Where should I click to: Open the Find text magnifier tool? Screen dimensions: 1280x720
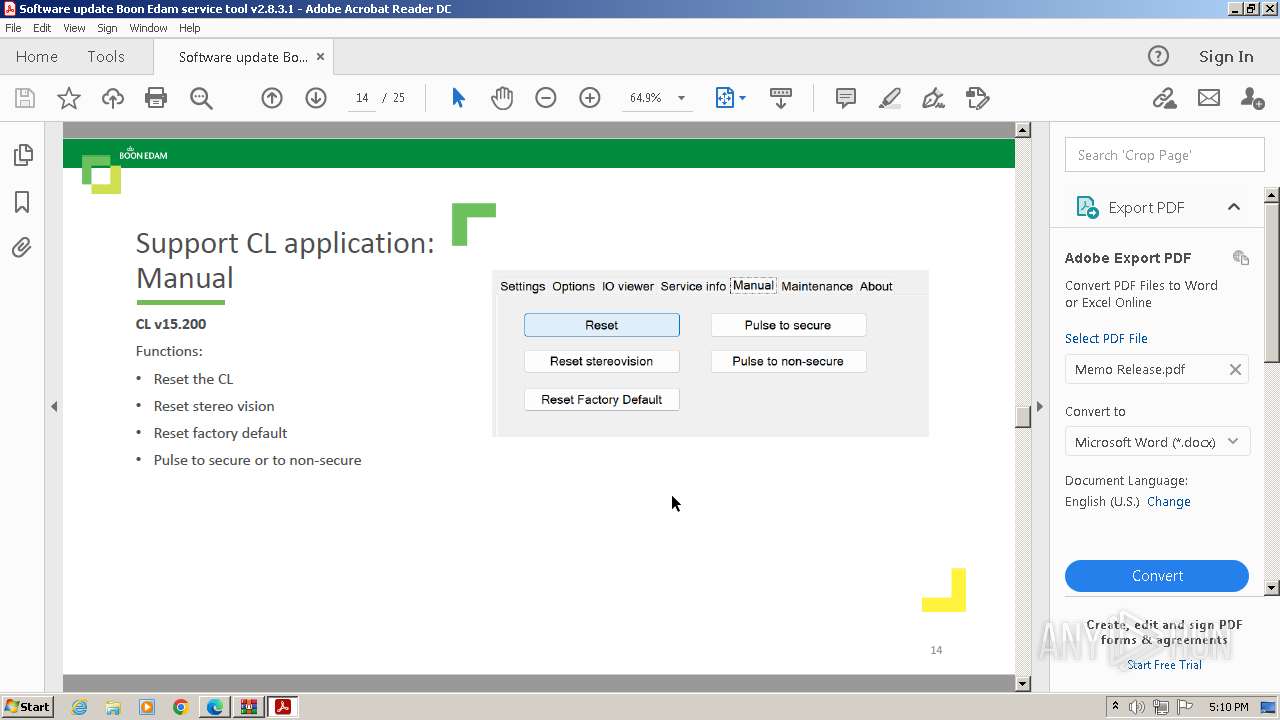click(201, 98)
